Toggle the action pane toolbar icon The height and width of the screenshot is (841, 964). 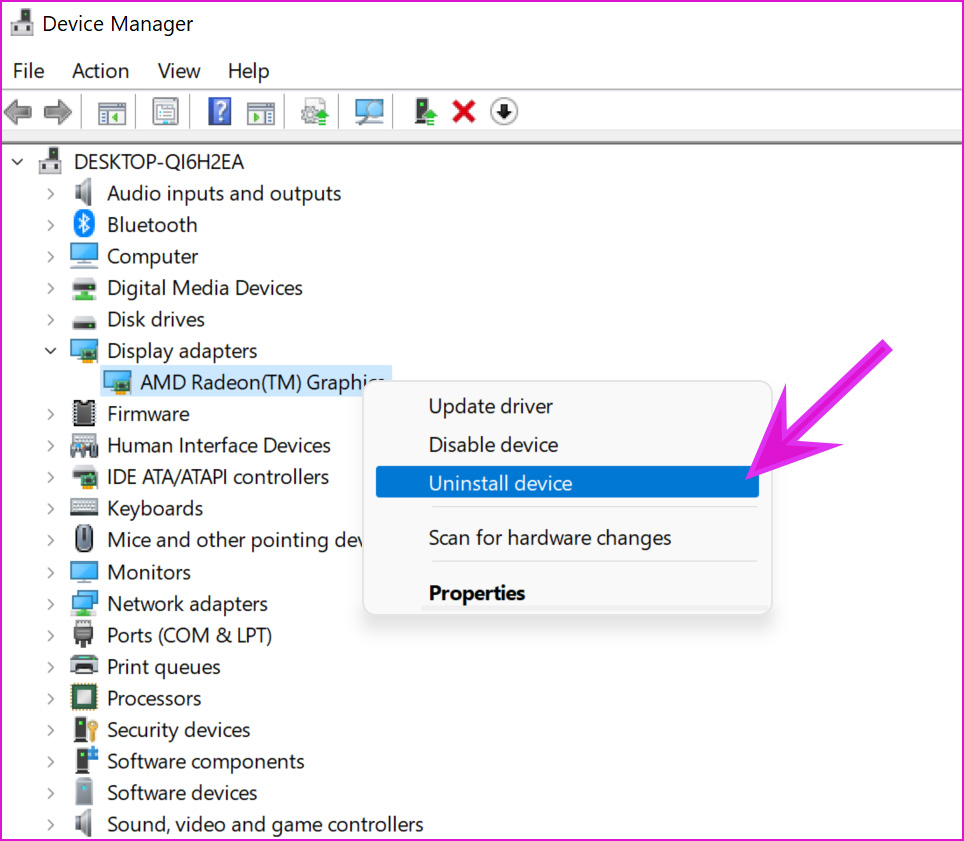[261, 113]
